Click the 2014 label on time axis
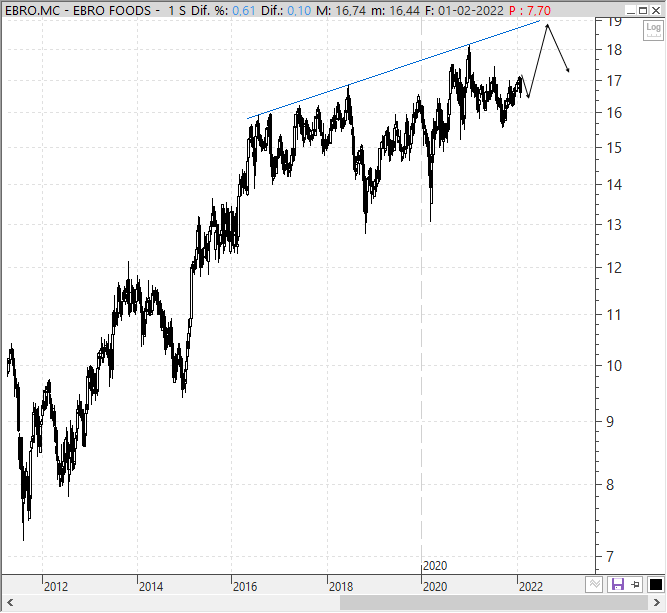 coord(151,587)
